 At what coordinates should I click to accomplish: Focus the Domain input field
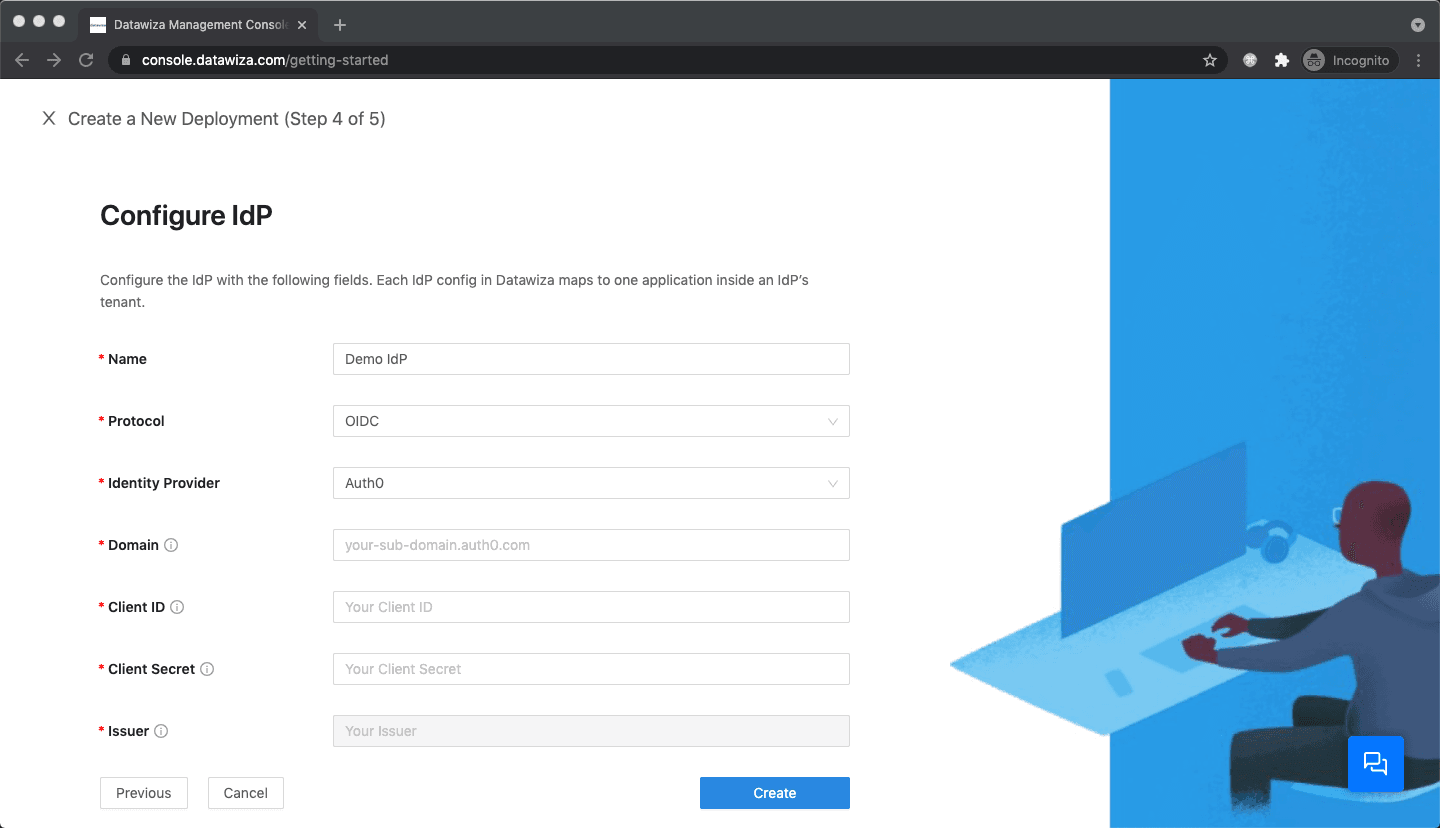click(x=591, y=545)
